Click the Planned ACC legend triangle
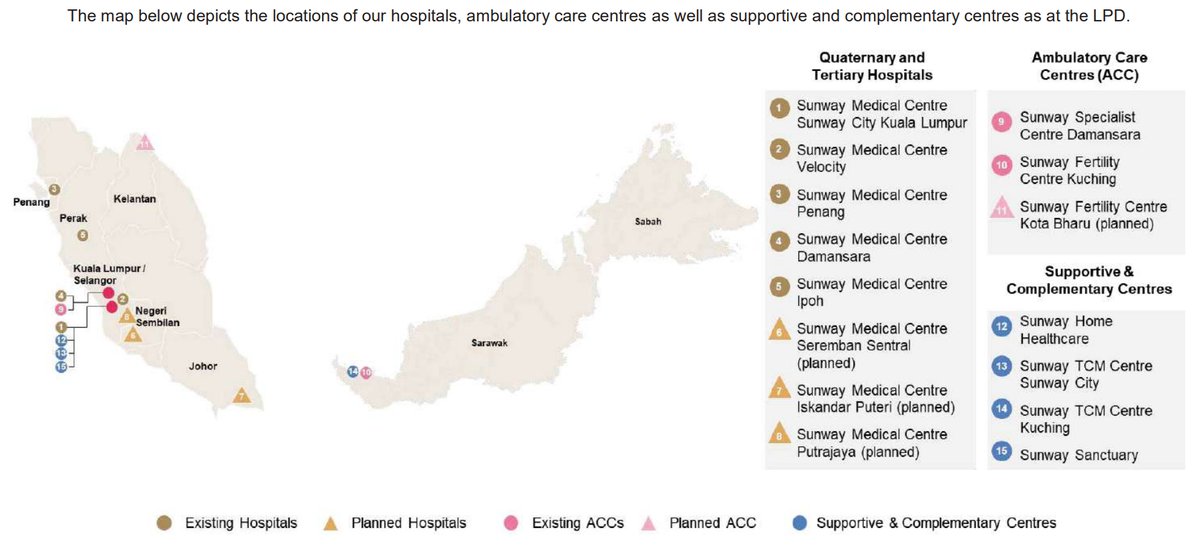 tap(647, 523)
